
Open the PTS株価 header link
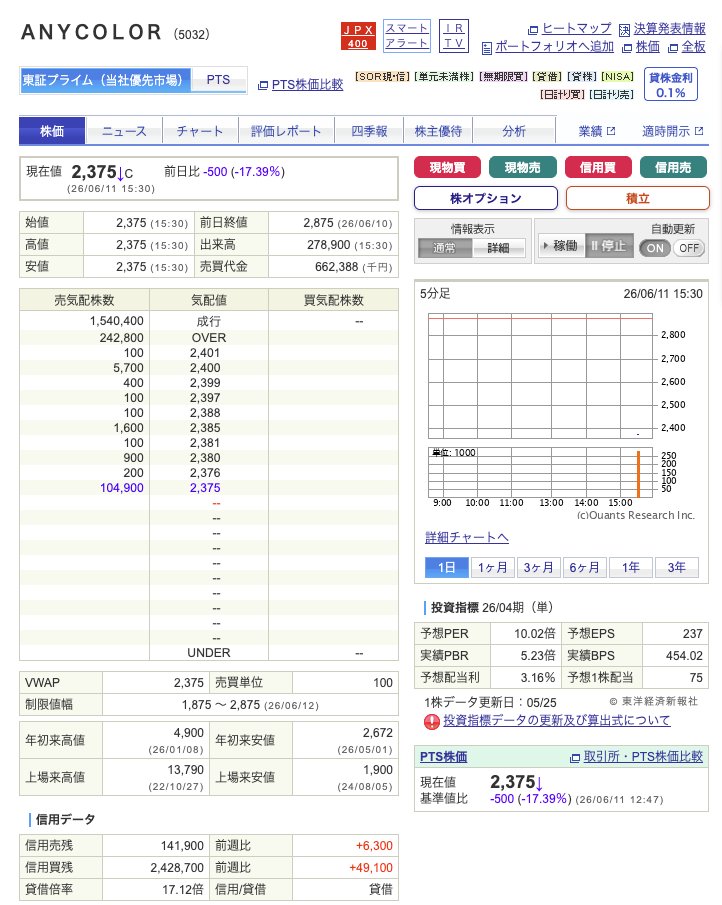pos(443,757)
